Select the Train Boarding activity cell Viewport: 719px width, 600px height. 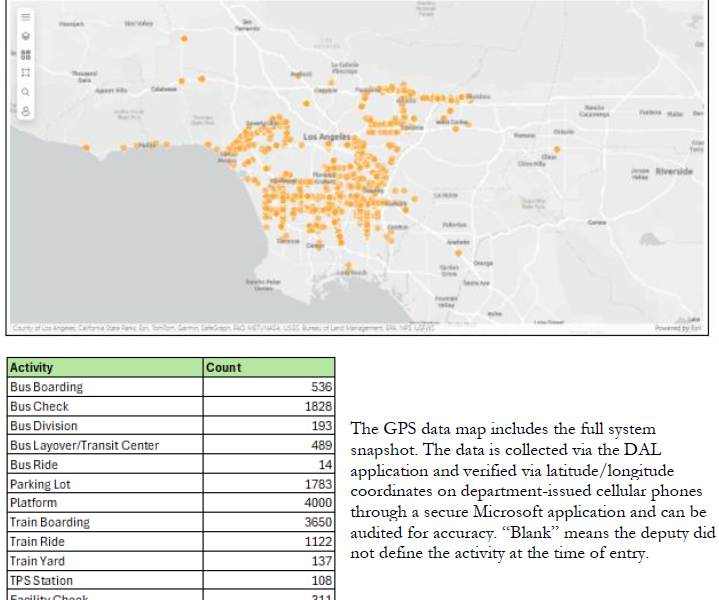105,522
